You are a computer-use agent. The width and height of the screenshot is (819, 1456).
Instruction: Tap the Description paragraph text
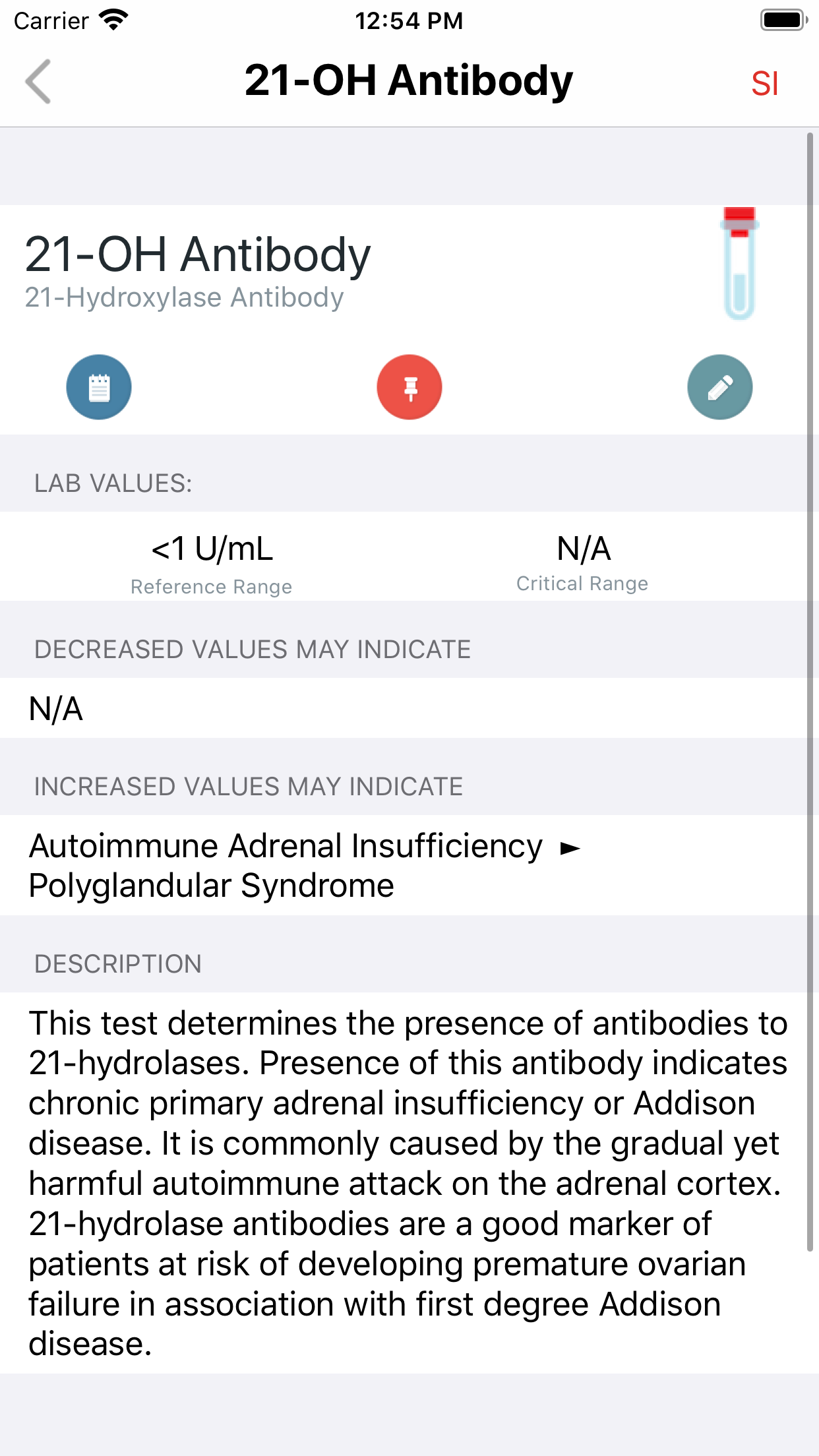point(409,1183)
